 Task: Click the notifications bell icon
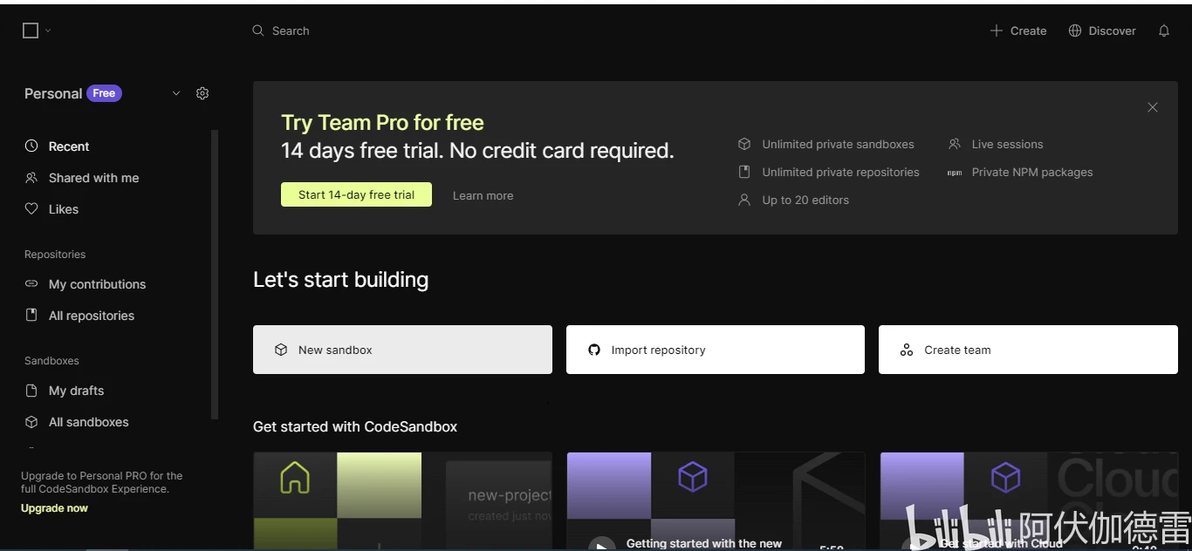(1164, 31)
